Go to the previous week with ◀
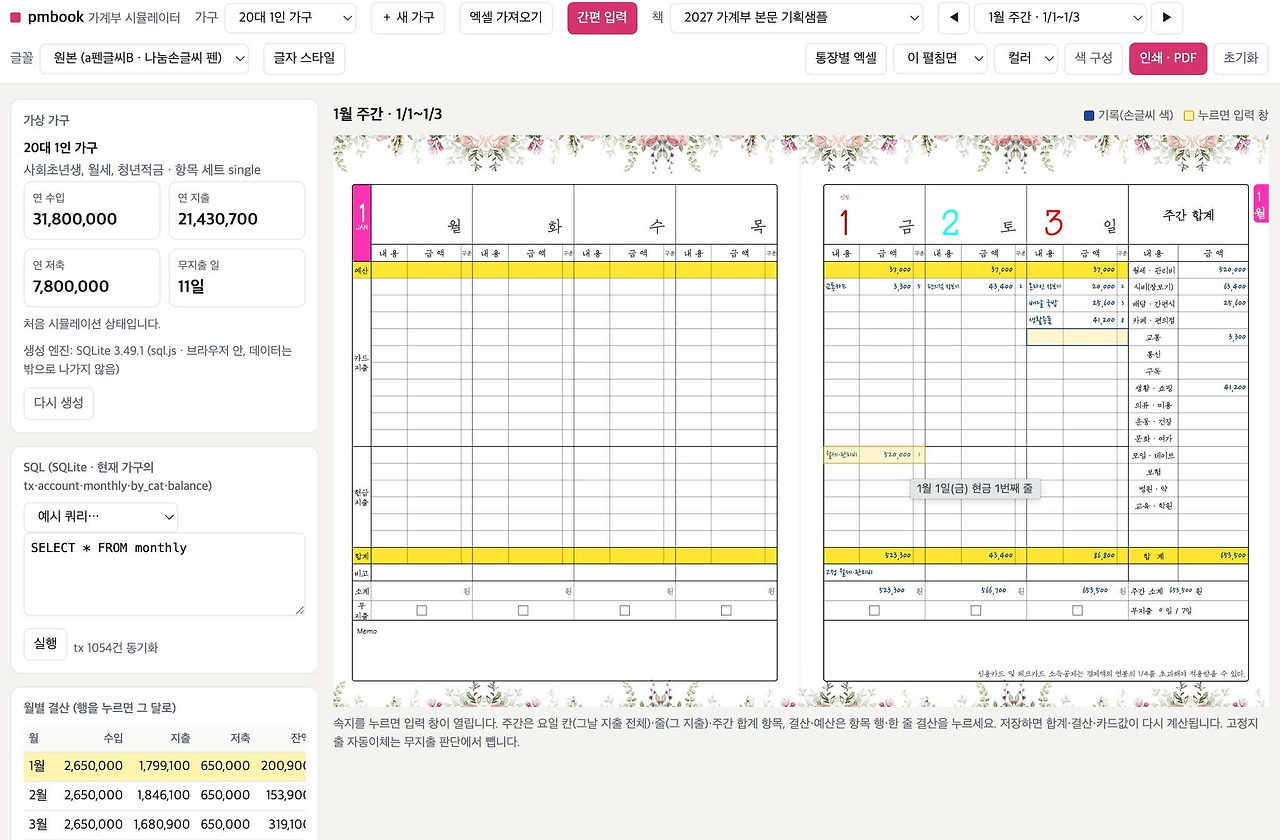The height and width of the screenshot is (840, 1280). point(953,18)
